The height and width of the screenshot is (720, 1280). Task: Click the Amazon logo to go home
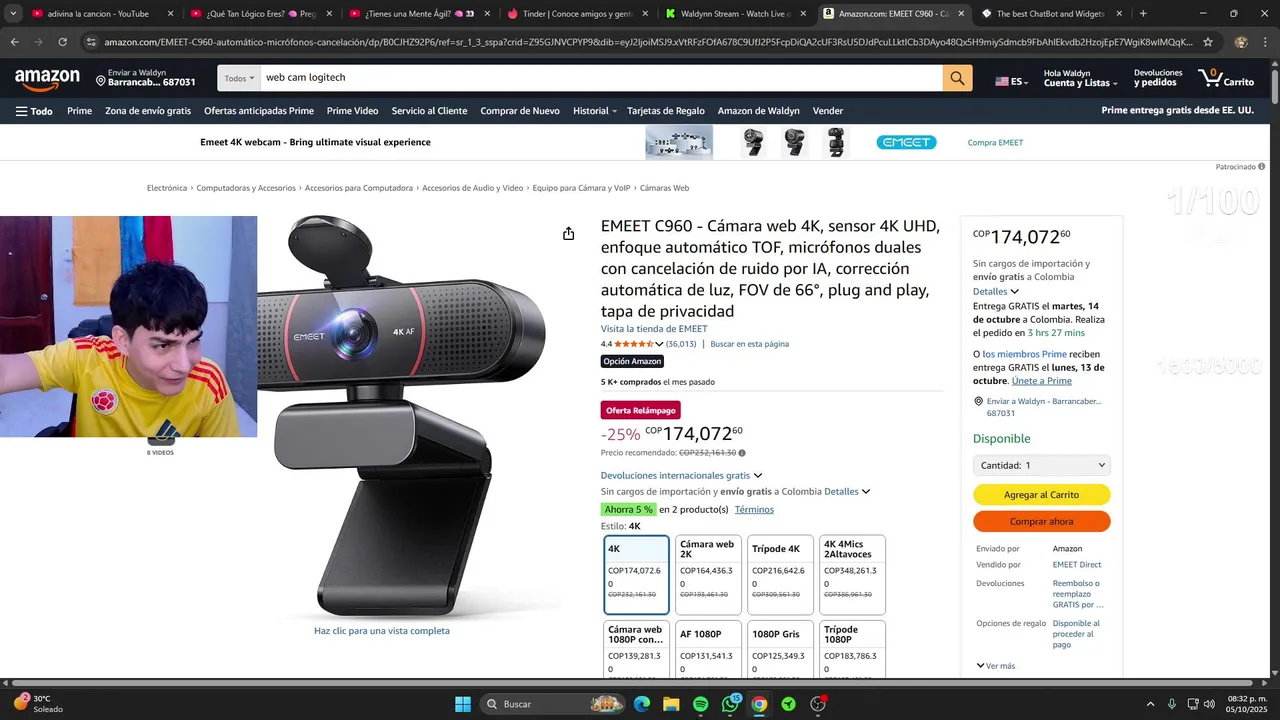[x=47, y=79]
